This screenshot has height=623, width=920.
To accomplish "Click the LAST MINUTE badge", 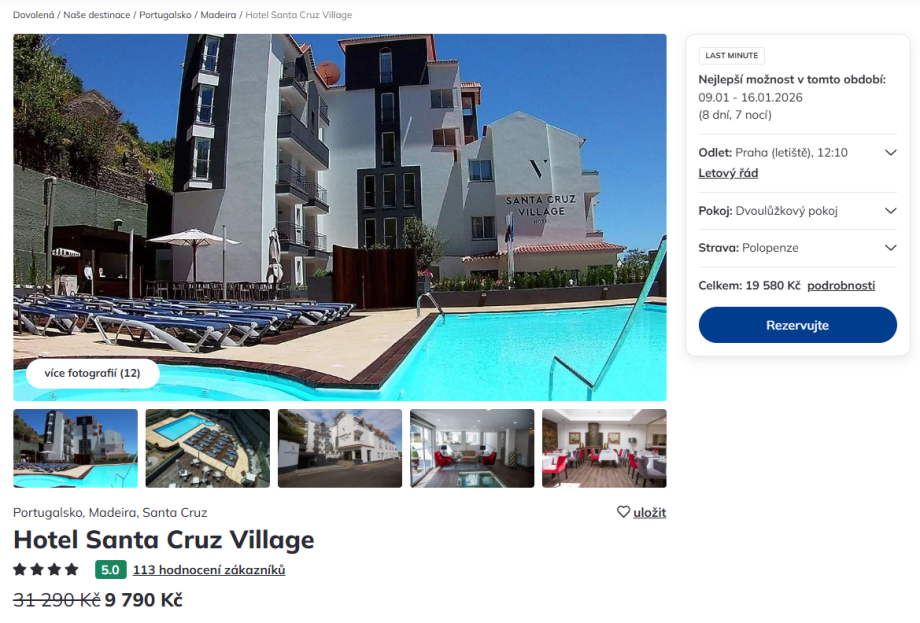I will [731, 55].
